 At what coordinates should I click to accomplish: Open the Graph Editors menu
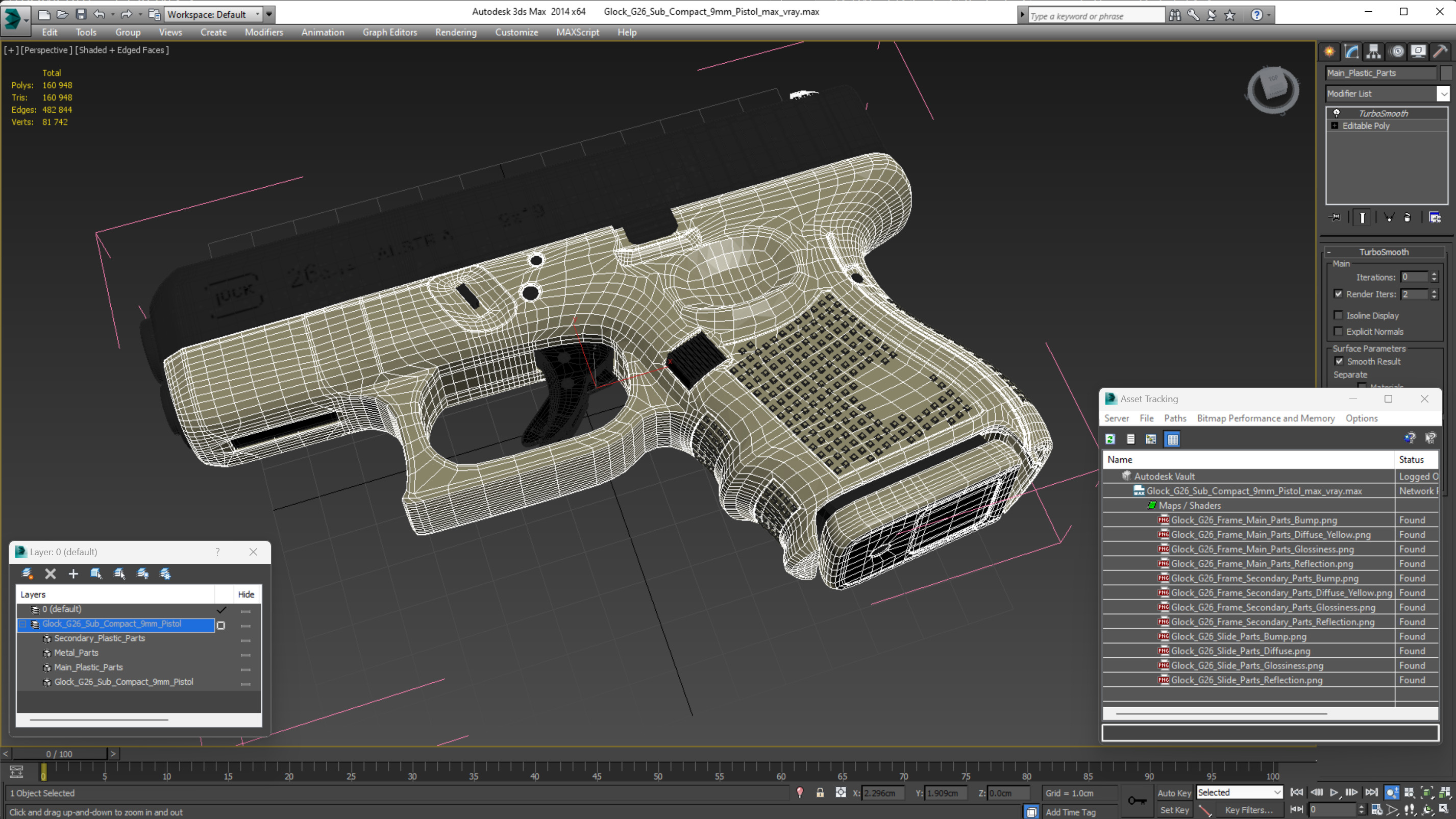click(389, 32)
